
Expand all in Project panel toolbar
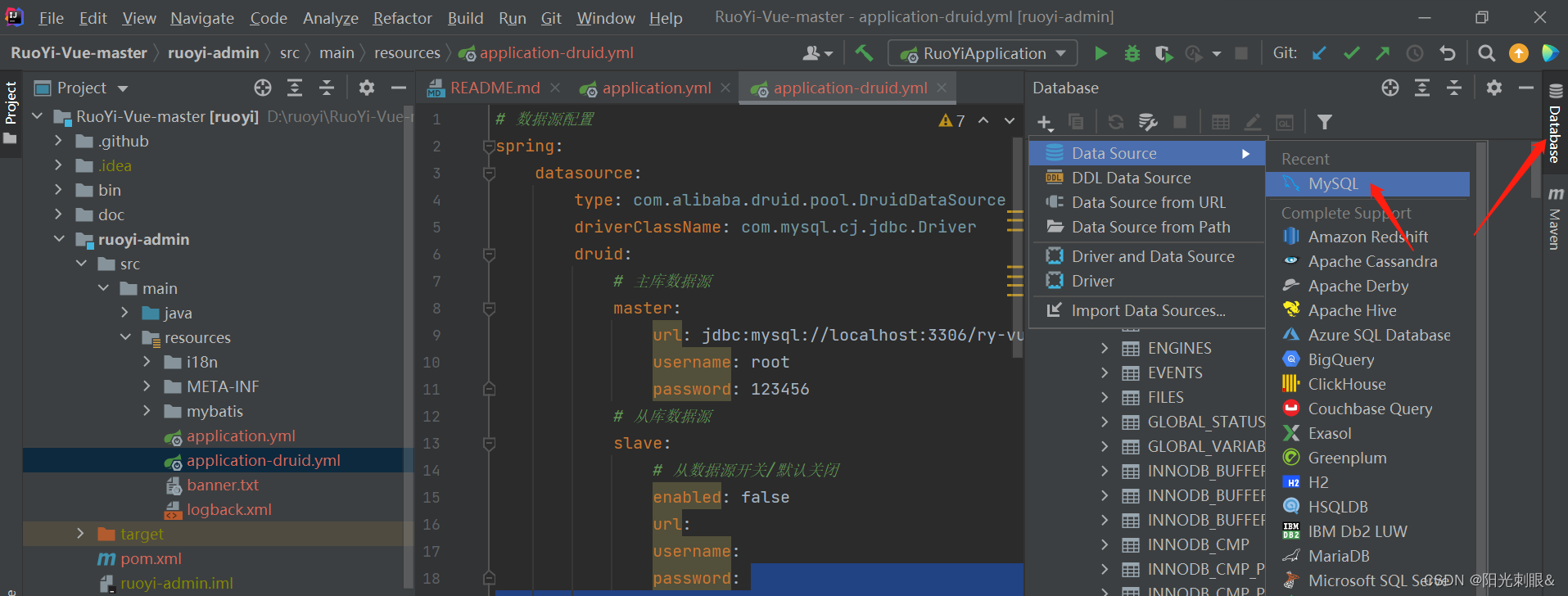[295, 88]
